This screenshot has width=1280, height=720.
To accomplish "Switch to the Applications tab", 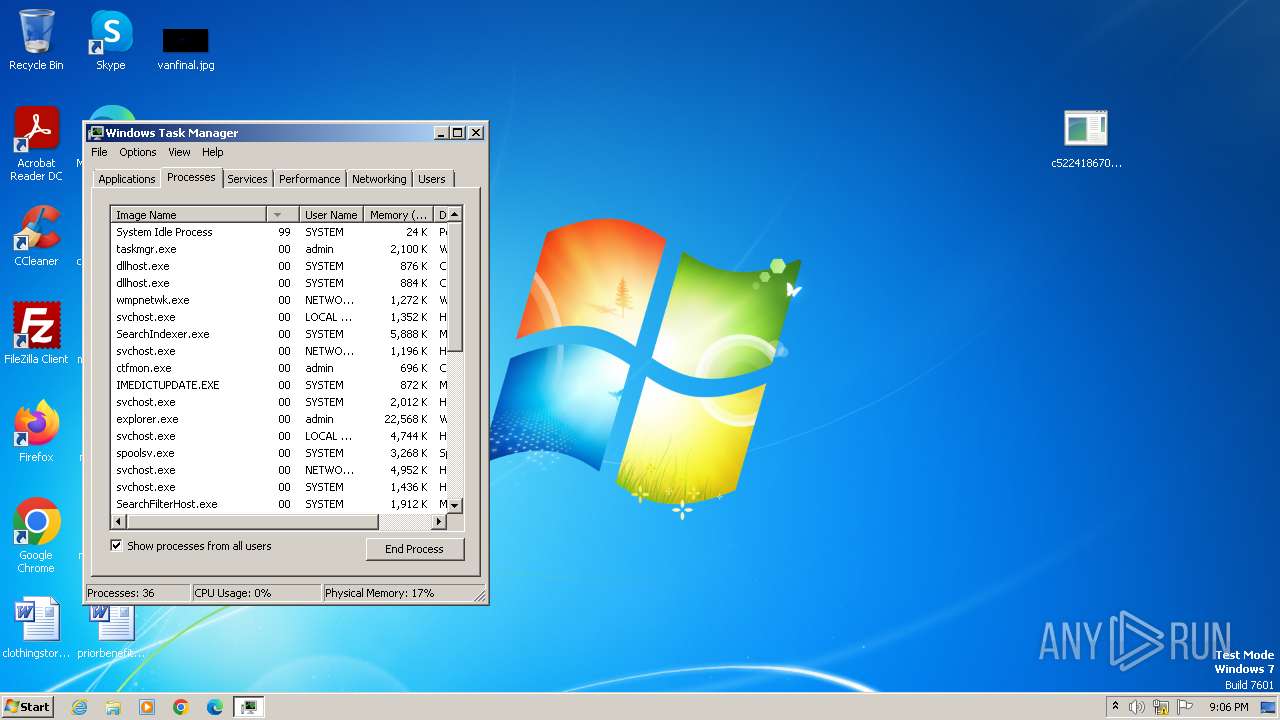I will (127, 179).
